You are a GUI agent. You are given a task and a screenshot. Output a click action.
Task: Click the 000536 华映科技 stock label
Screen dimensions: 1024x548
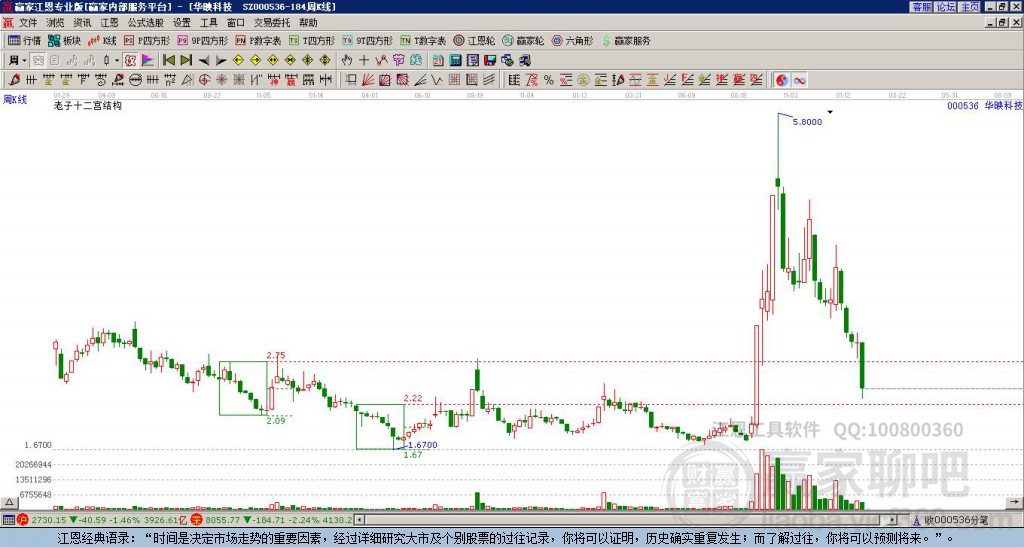tap(984, 105)
